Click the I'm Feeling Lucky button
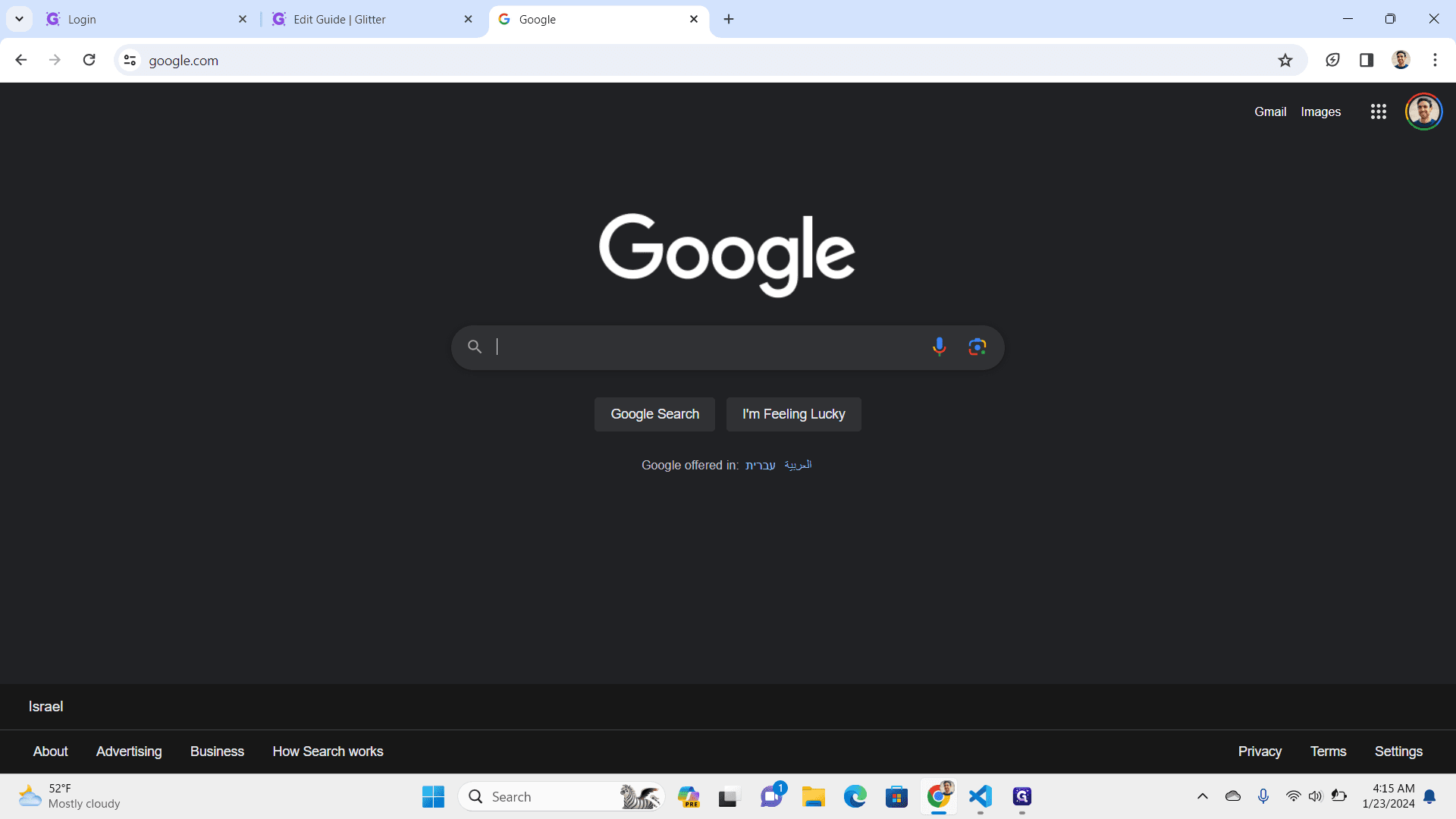Screen dimensions: 1456x819 point(793,414)
